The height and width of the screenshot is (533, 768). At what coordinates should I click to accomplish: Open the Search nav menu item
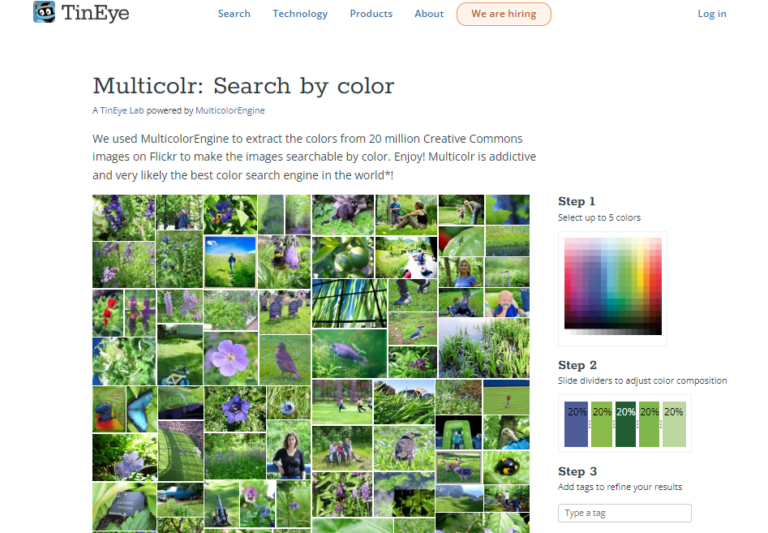coord(234,14)
